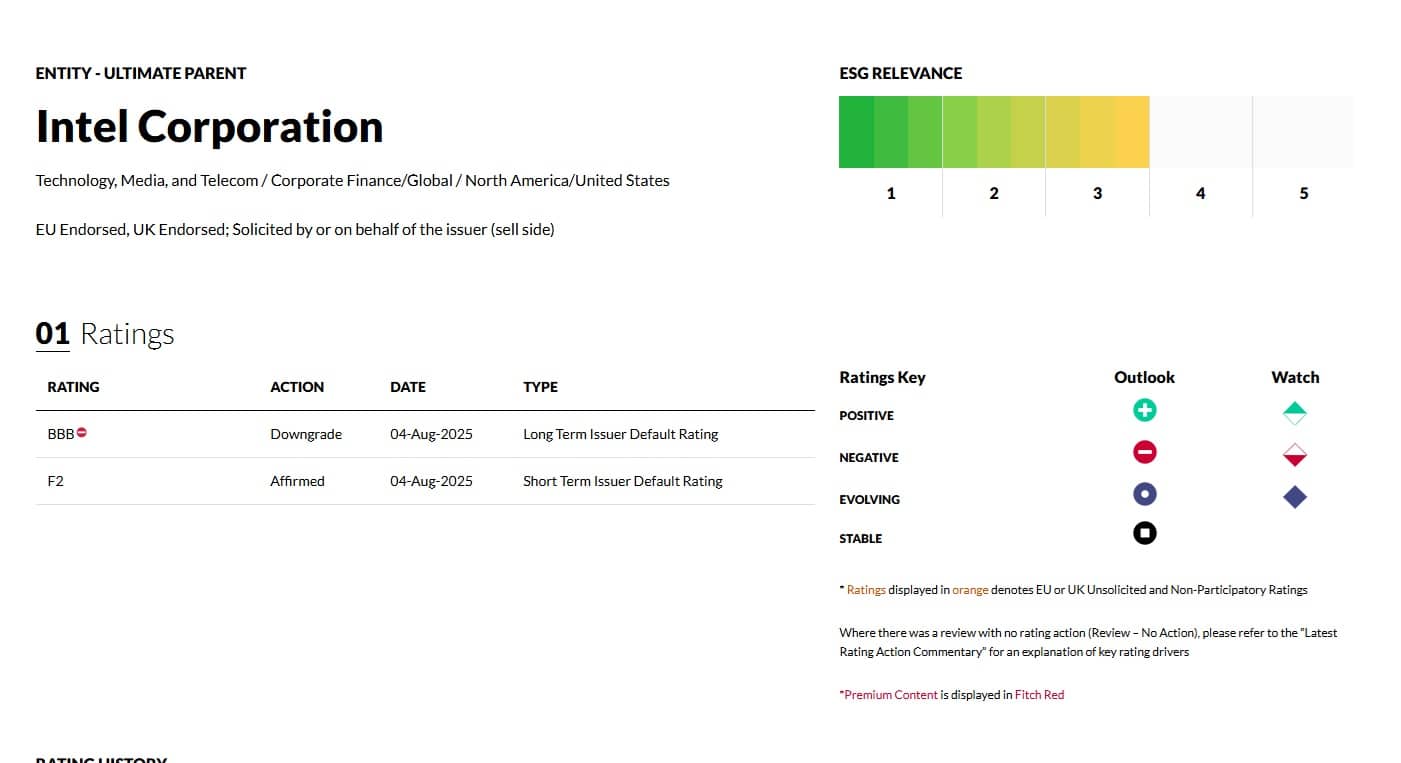Click the negative outlook icon beside BBB
Viewport: 1401px width, 763px height.
pyautogui.click(x=82, y=433)
